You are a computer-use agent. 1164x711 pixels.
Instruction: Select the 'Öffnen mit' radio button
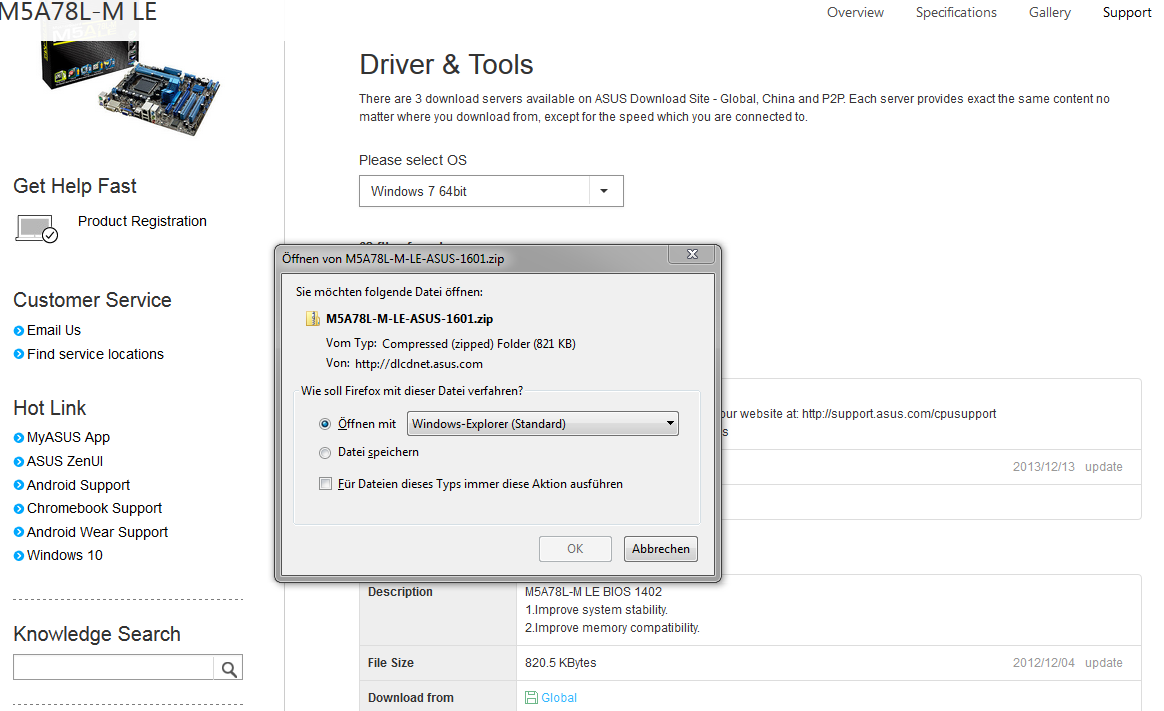click(x=324, y=424)
